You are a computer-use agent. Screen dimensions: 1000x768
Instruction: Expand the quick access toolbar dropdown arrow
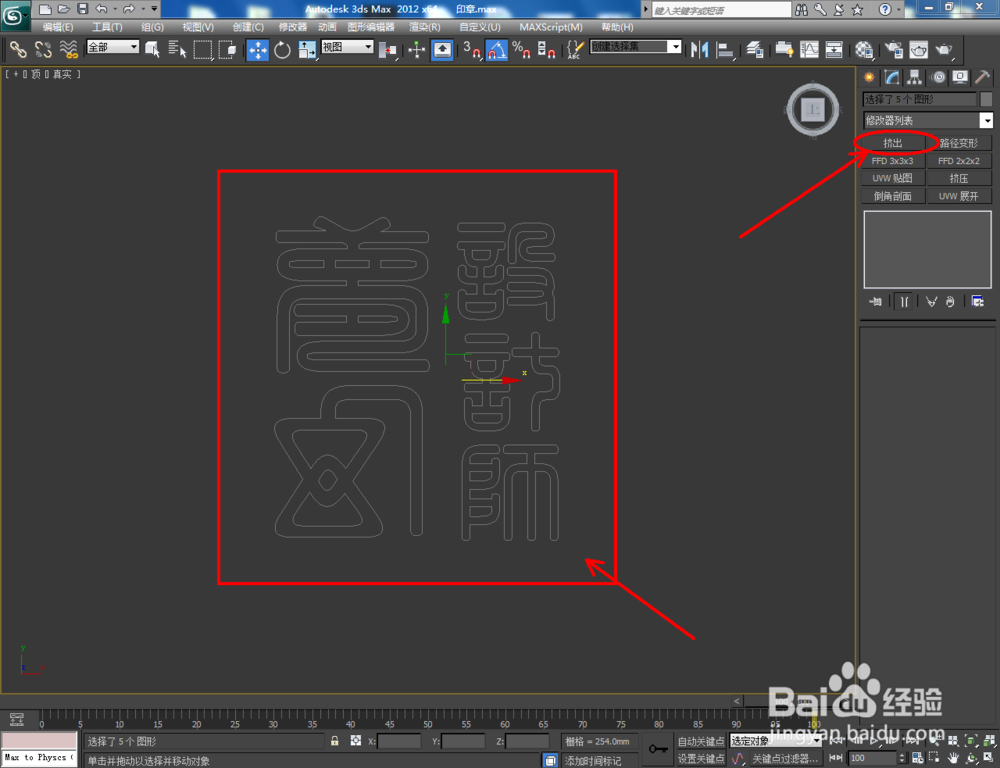coord(154,9)
